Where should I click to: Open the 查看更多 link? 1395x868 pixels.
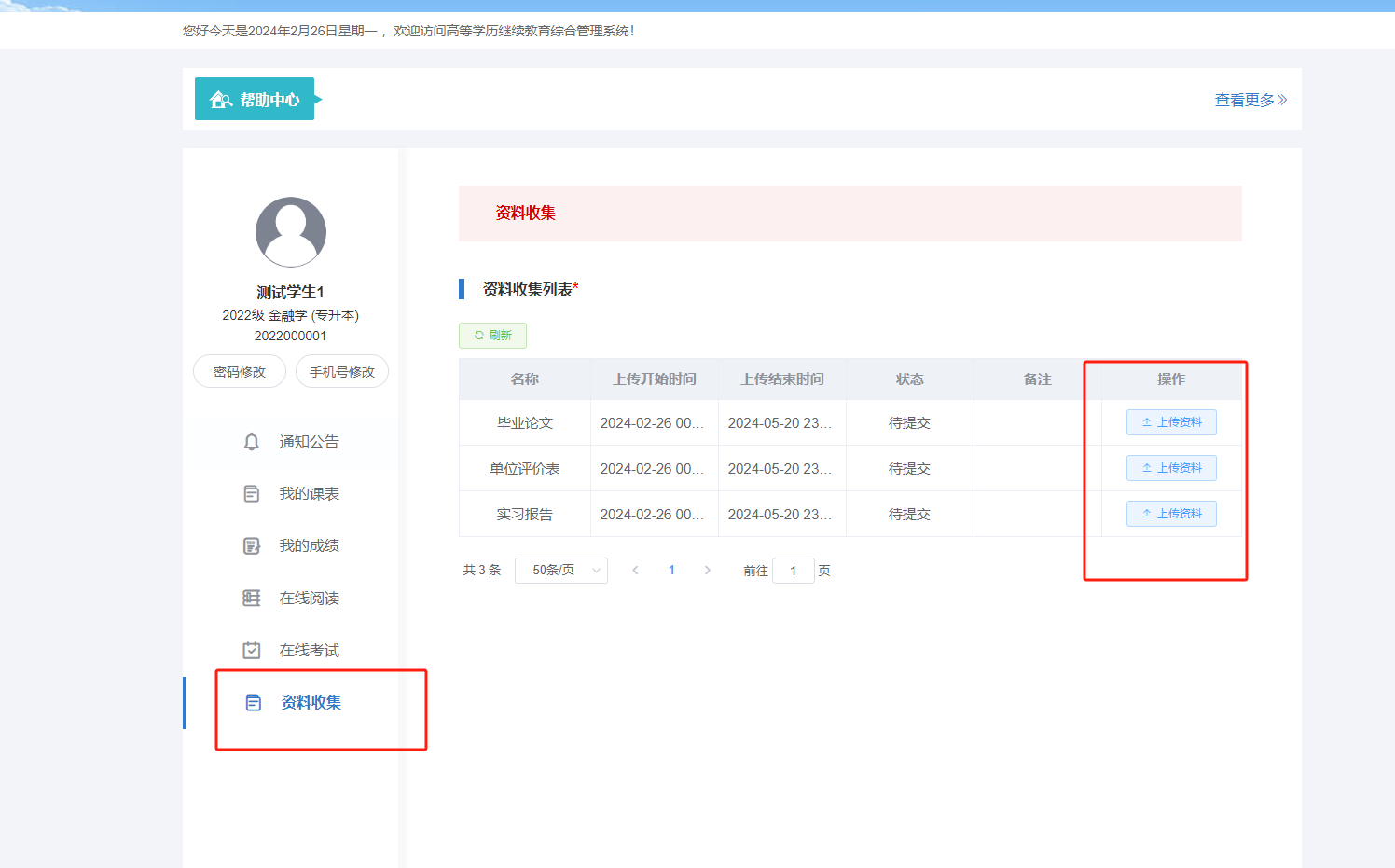coord(1250,100)
